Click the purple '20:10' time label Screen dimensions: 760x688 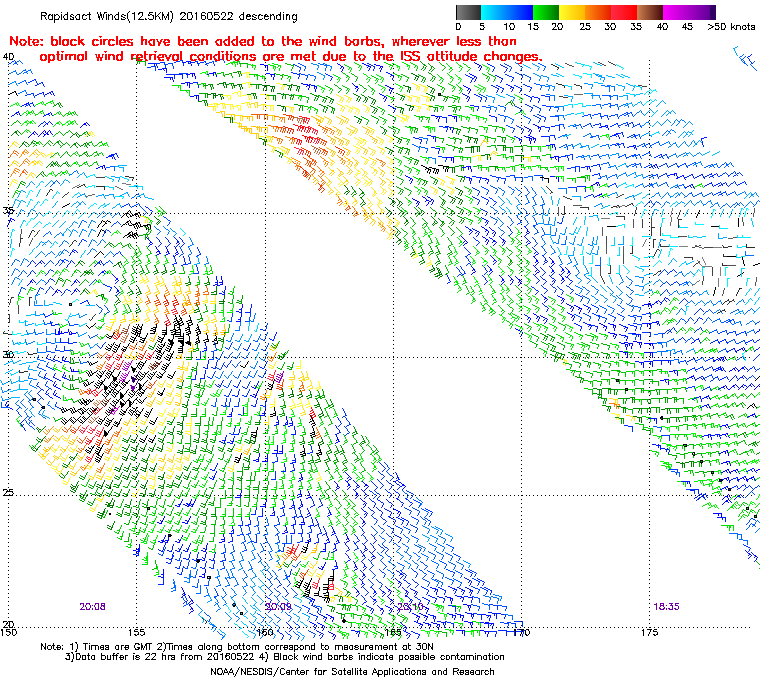pos(410,607)
